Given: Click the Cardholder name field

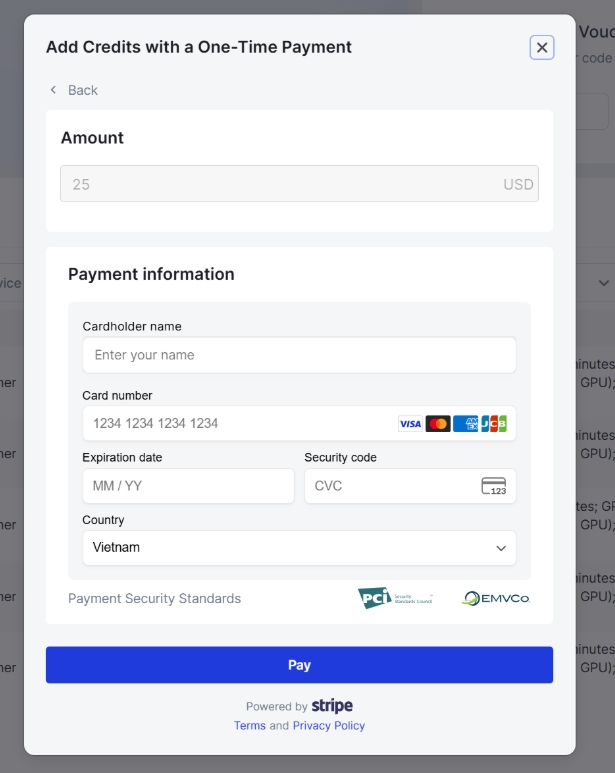Looking at the screenshot, I should [x=299, y=355].
